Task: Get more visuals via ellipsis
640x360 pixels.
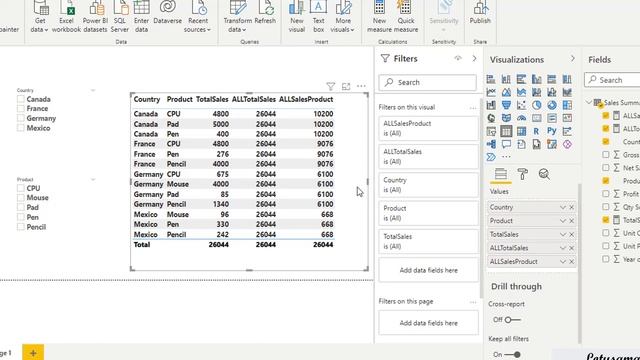Action: click(506, 157)
